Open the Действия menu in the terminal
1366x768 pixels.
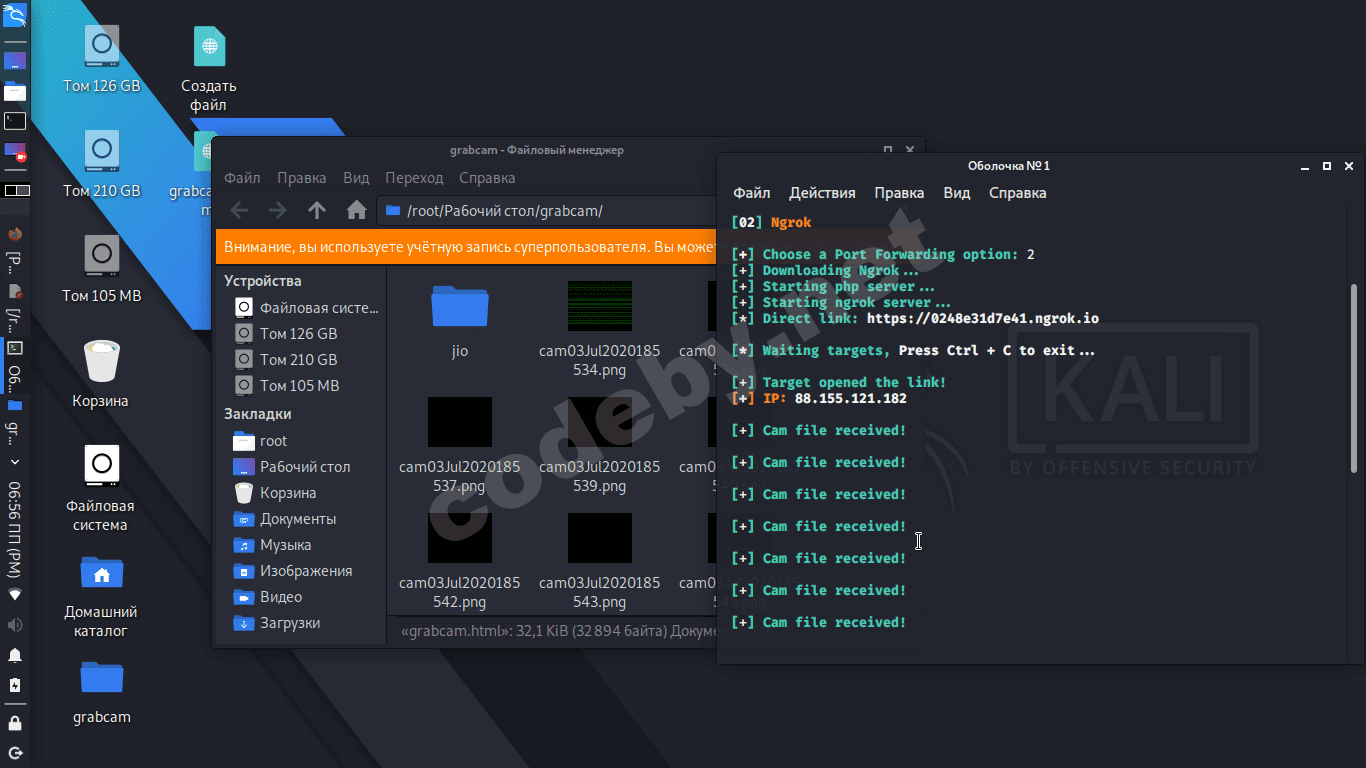[x=822, y=193]
